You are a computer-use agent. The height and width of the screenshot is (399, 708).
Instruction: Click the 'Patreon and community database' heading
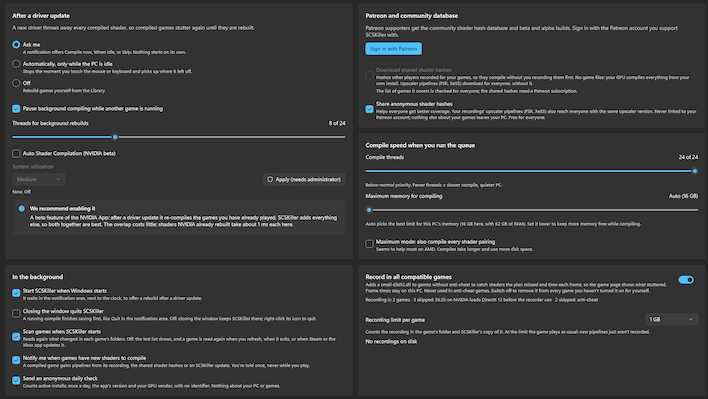[x=411, y=16]
